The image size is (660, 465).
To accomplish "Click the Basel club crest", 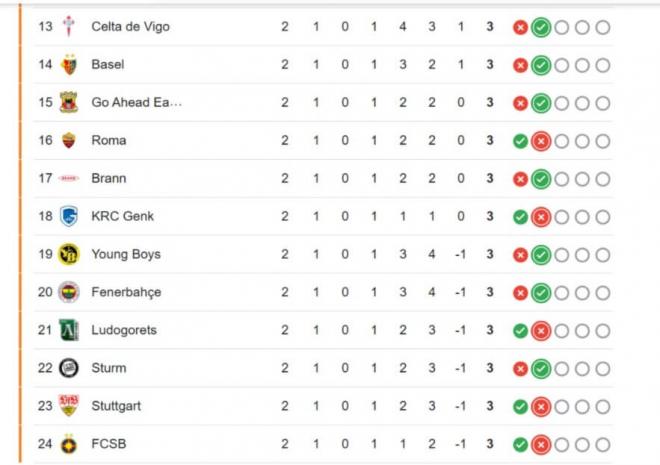I will pos(68,64).
